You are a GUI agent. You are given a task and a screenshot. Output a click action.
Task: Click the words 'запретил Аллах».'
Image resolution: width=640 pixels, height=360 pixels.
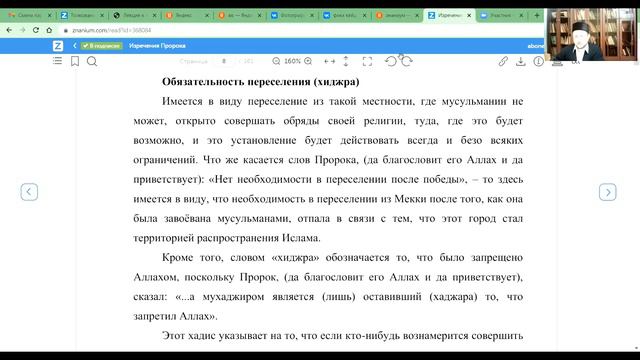click(176, 316)
